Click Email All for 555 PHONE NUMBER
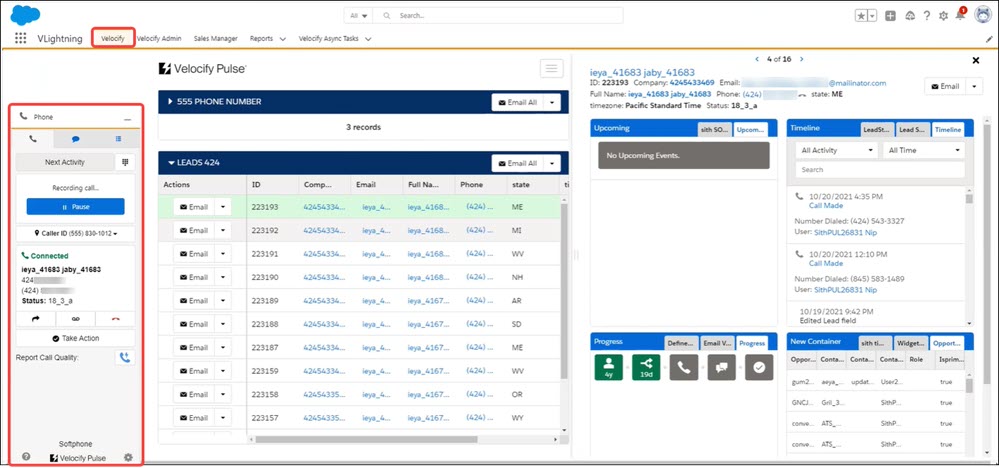Image resolution: width=999 pixels, height=468 pixels. click(517, 102)
